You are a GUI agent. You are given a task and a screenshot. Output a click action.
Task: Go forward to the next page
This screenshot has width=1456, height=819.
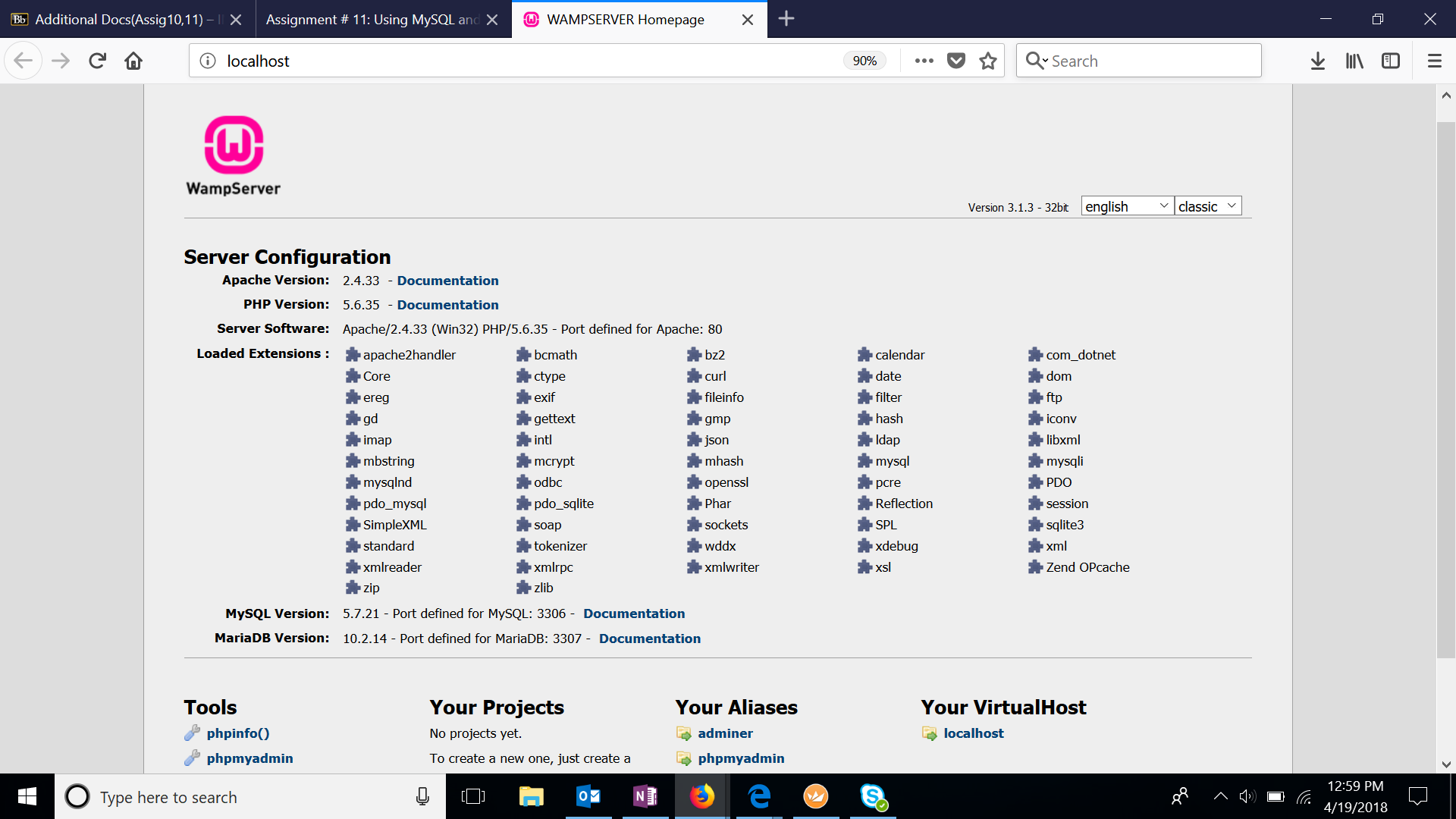(x=61, y=61)
